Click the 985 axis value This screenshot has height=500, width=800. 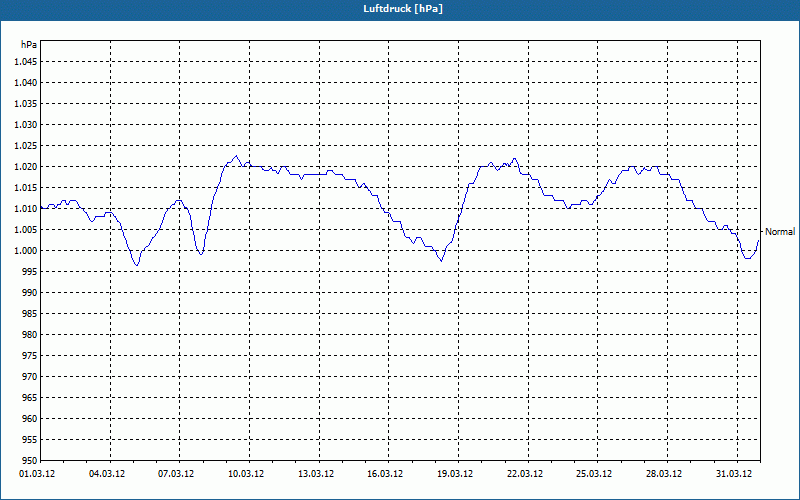click(x=30, y=314)
